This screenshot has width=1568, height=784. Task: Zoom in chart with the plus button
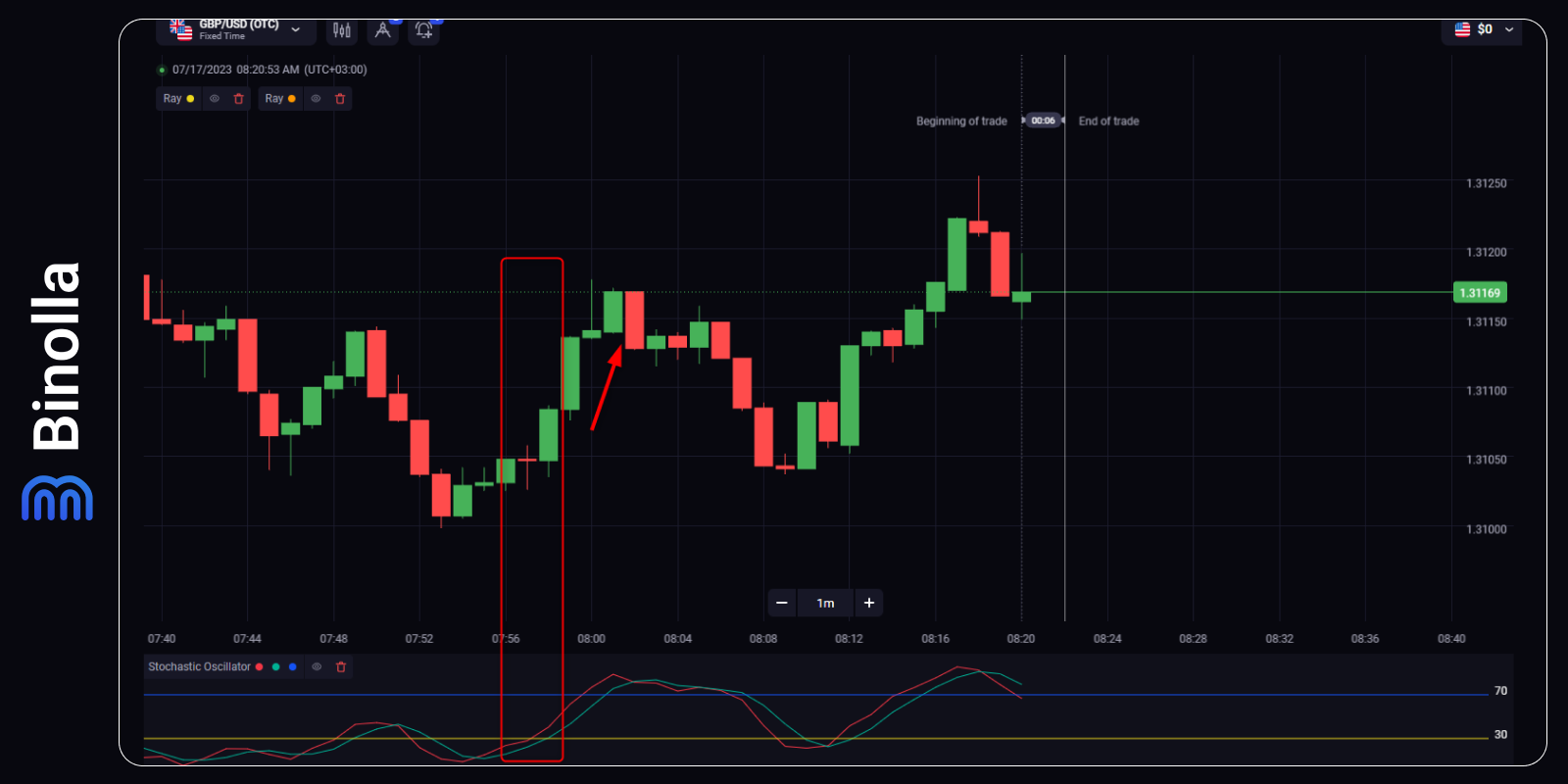click(x=869, y=603)
